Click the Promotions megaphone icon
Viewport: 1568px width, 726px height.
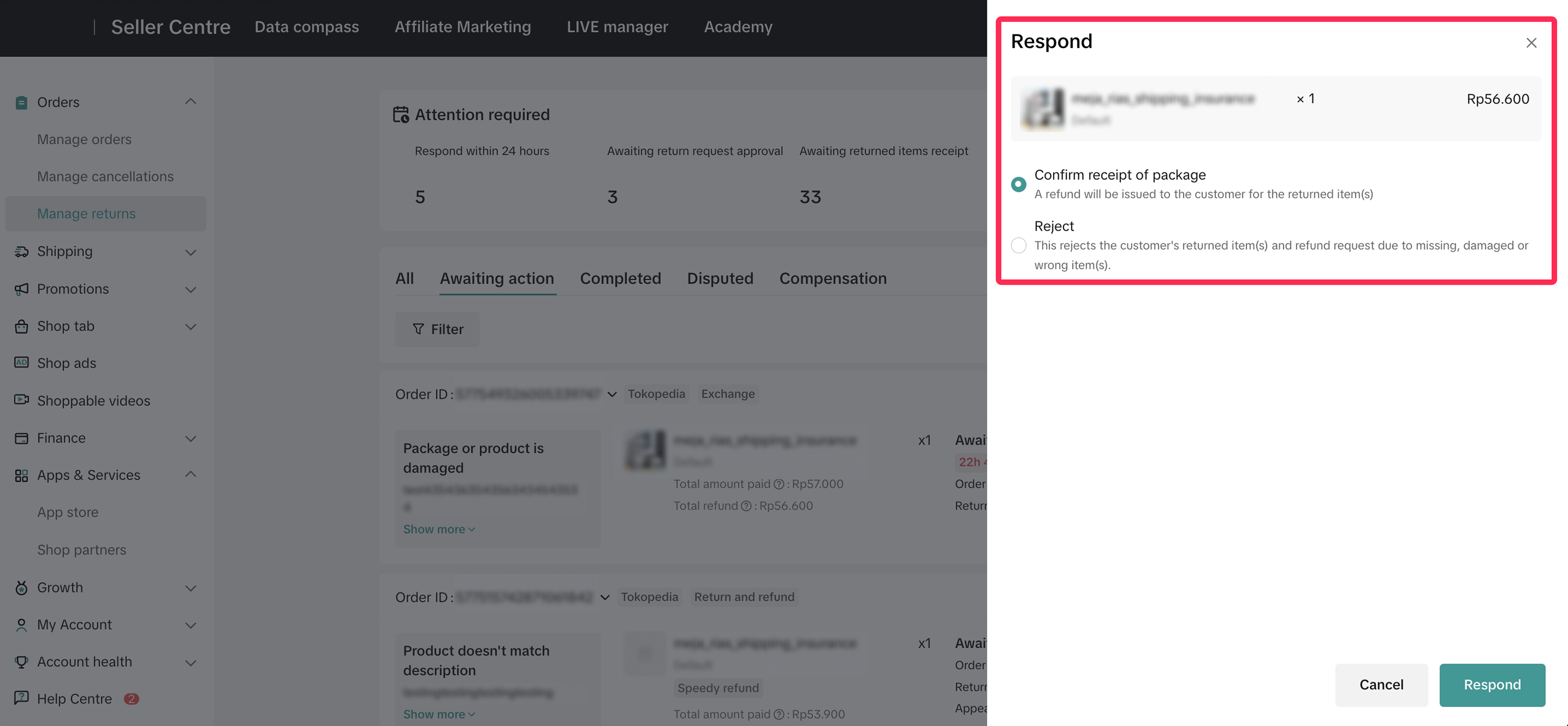coord(21,289)
